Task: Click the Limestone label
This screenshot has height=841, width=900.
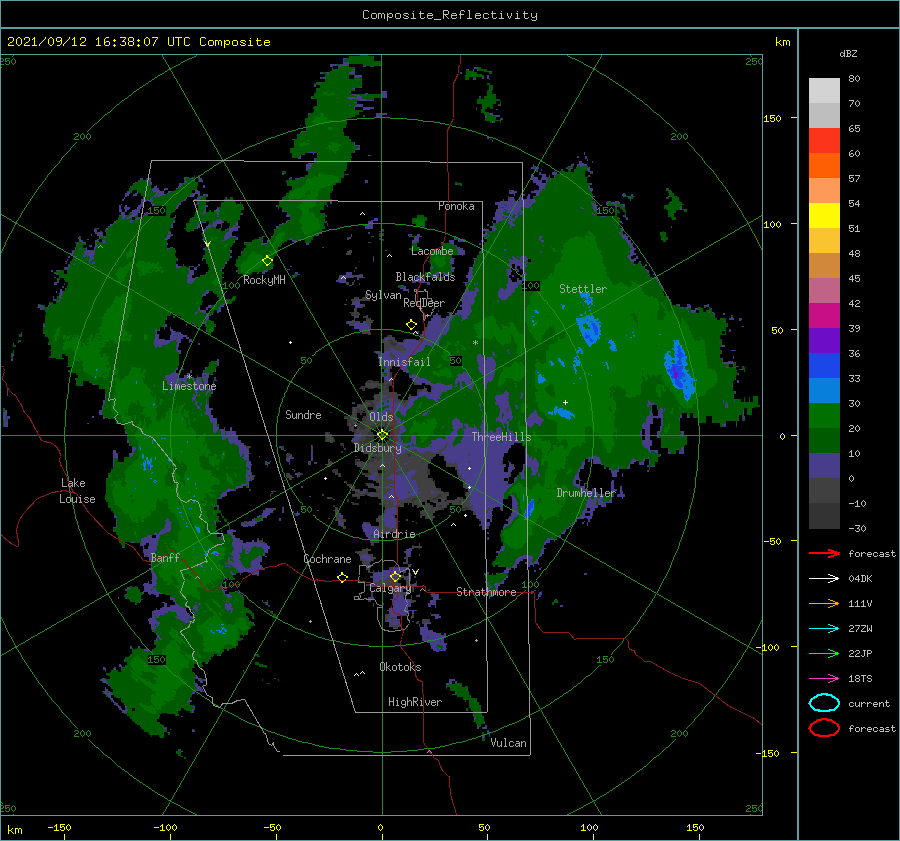Action: pos(189,386)
